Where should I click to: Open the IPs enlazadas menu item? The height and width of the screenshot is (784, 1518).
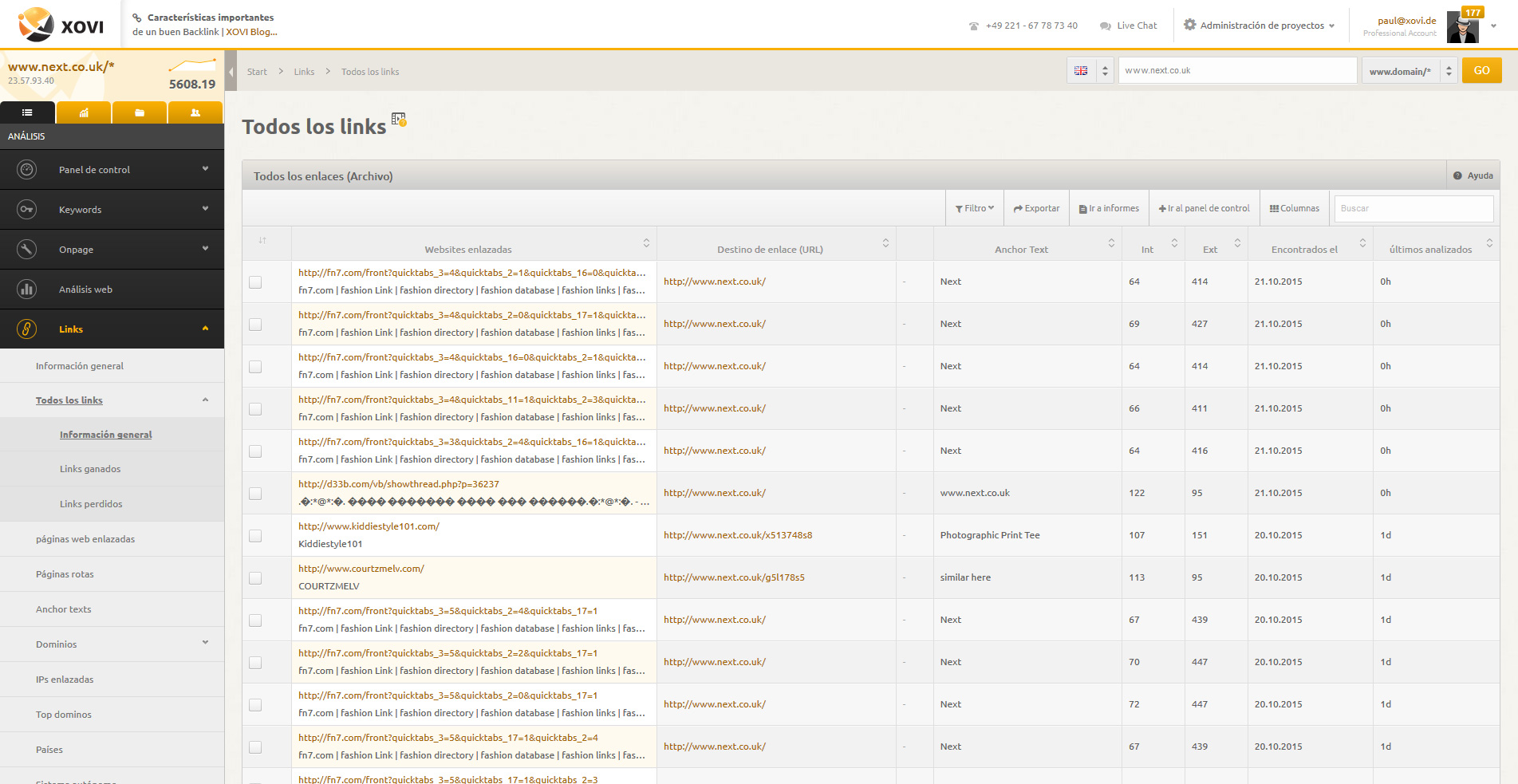click(x=65, y=680)
